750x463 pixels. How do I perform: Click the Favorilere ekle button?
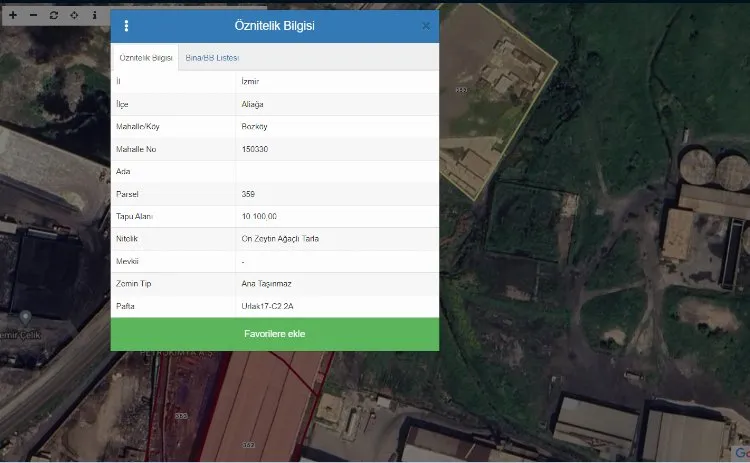pyautogui.click(x=274, y=334)
